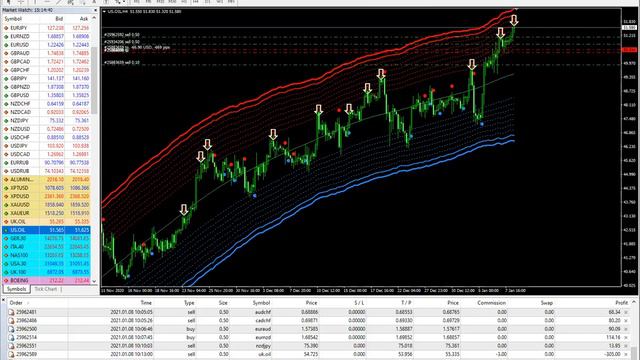Viewport: 640px width, 360px height.
Task: Click the order icon for 29962514
Action: (11, 338)
